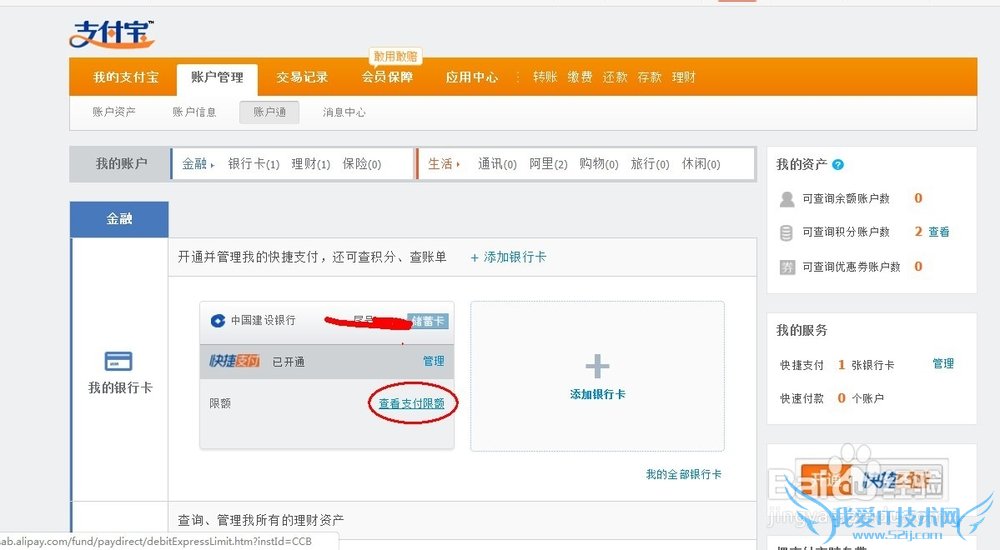Click the large plus icon to add card

click(x=597, y=366)
